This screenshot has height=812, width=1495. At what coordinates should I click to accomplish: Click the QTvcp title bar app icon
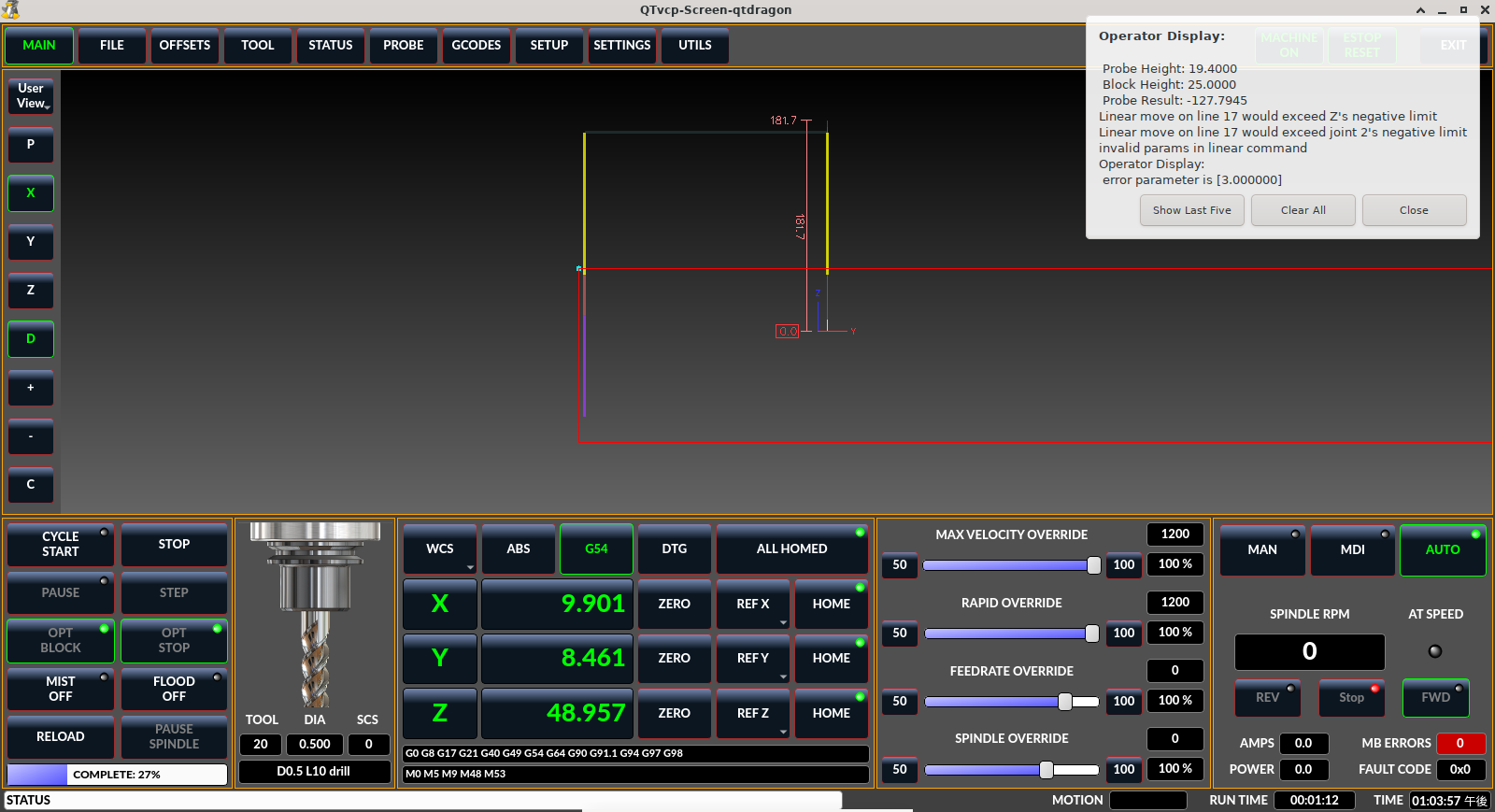point(10,9)
